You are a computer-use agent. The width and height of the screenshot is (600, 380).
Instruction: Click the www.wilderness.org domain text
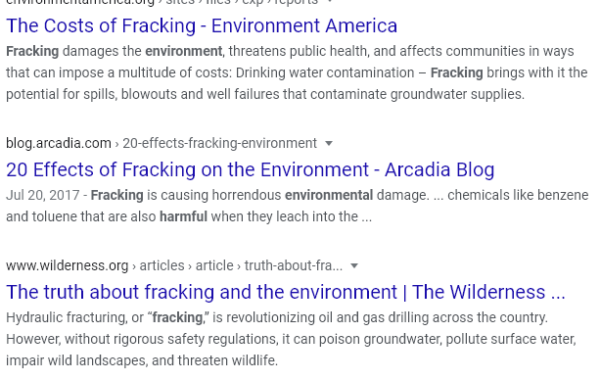point(67,266)
